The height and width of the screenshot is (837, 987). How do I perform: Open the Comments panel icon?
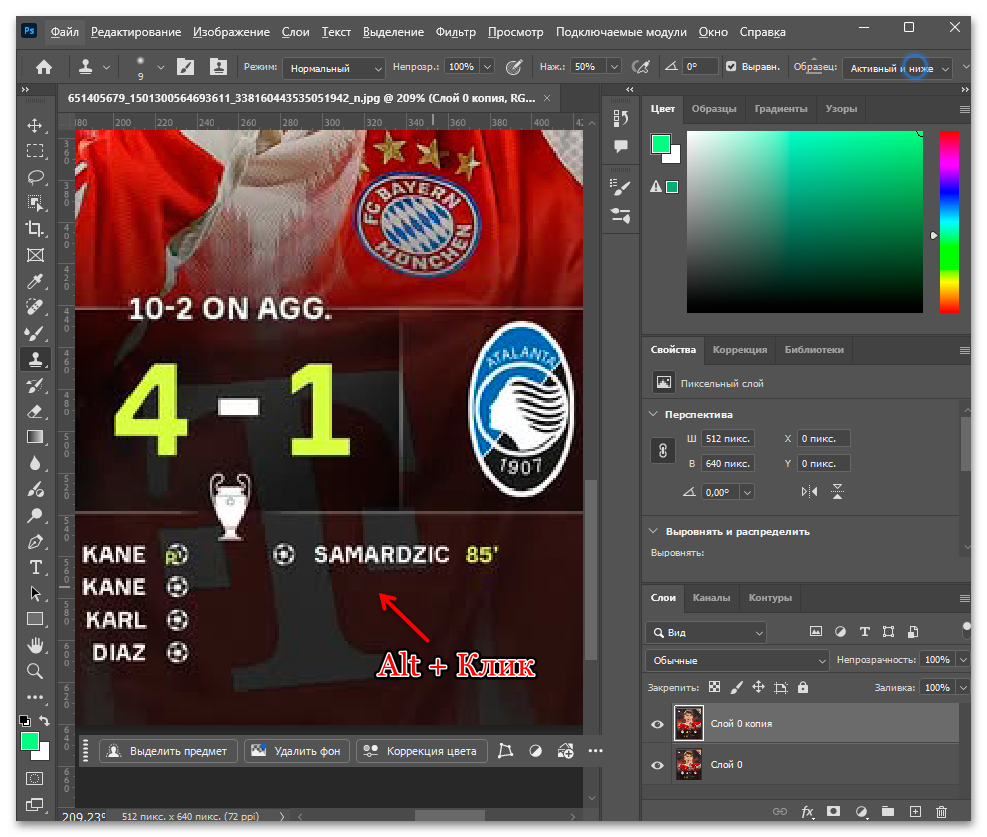tap(621, 147)
